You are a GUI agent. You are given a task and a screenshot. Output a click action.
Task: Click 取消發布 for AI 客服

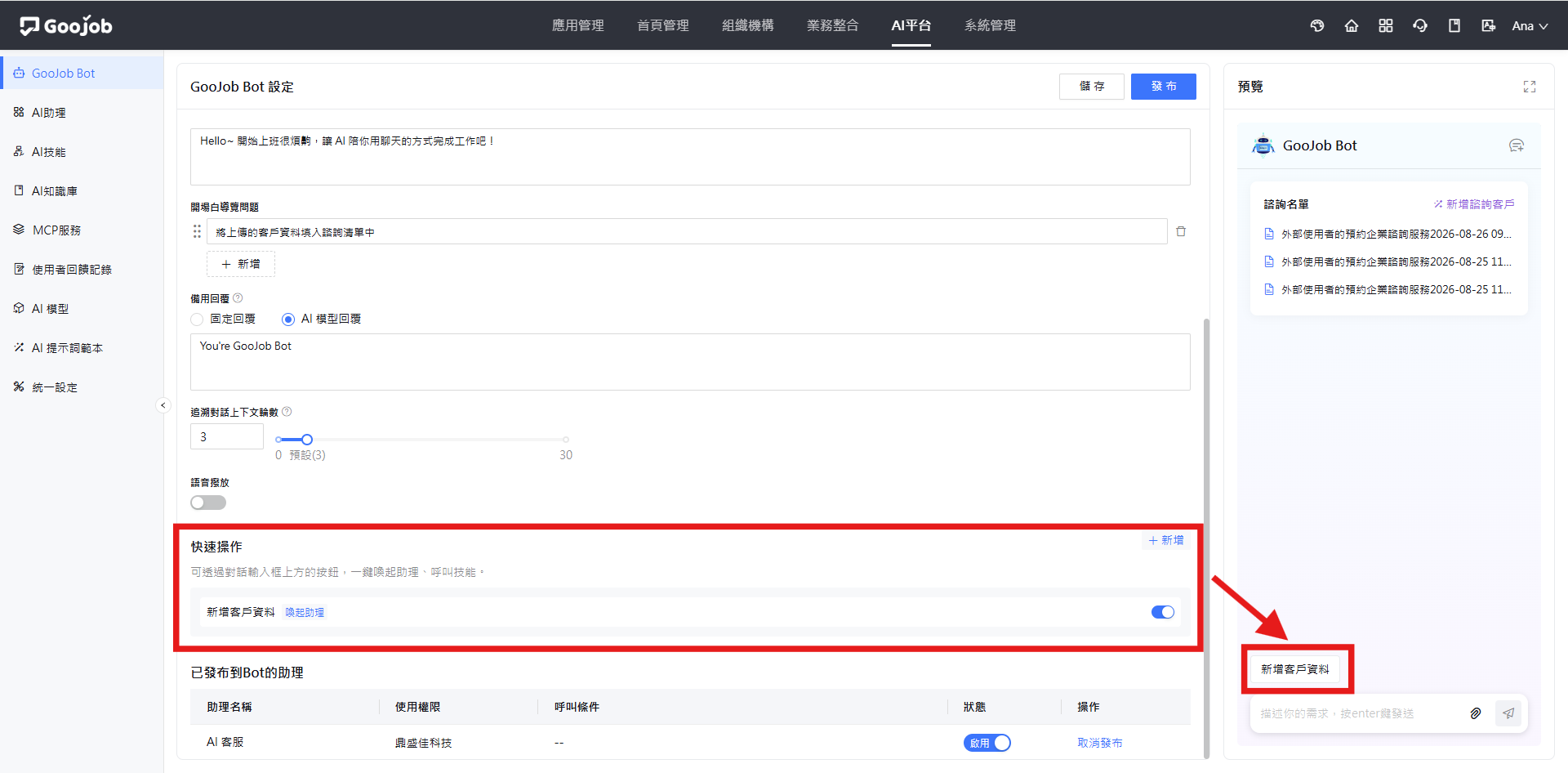[1100, 743]
